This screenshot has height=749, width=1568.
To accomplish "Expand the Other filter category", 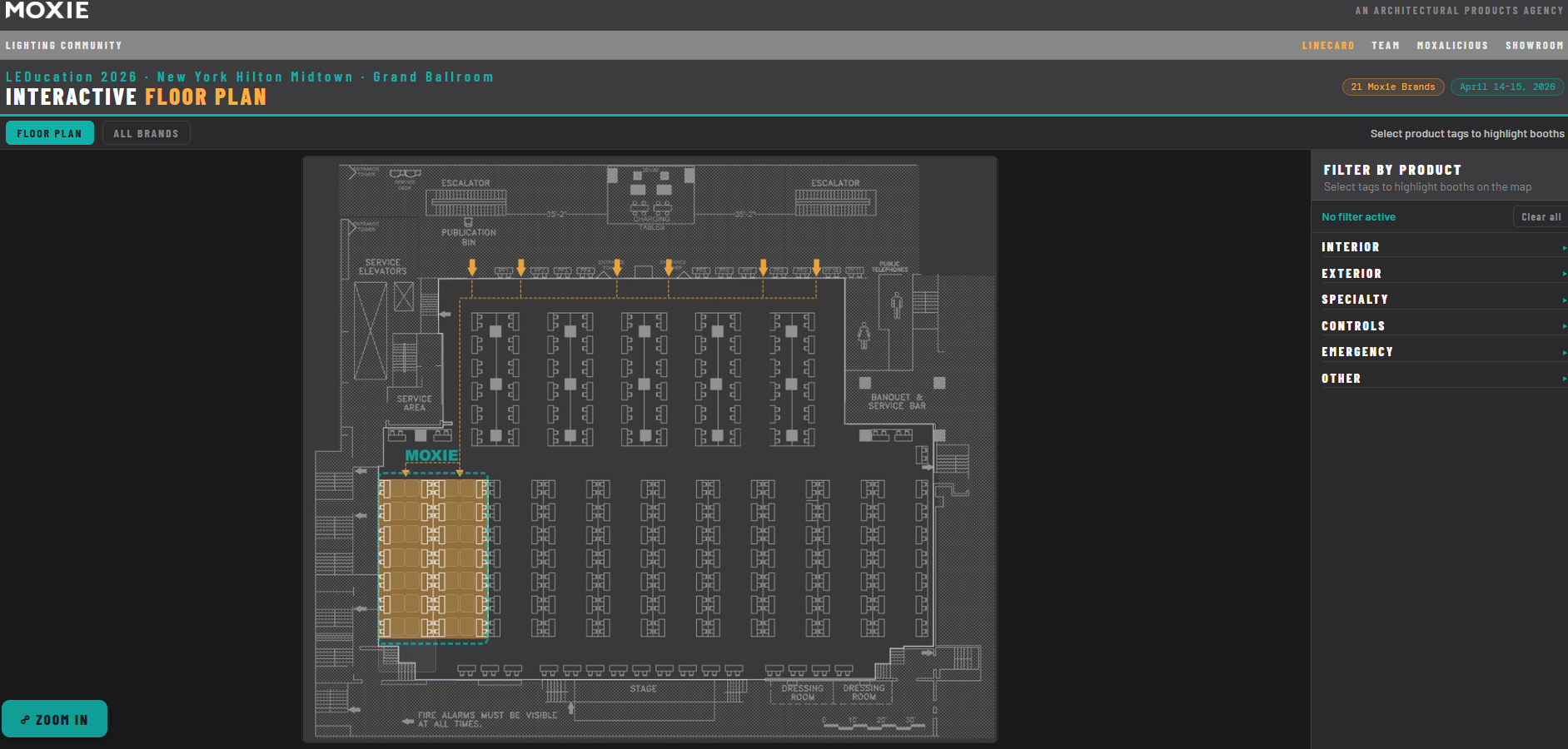I will pyautogui.click(x=1443, y=379).
